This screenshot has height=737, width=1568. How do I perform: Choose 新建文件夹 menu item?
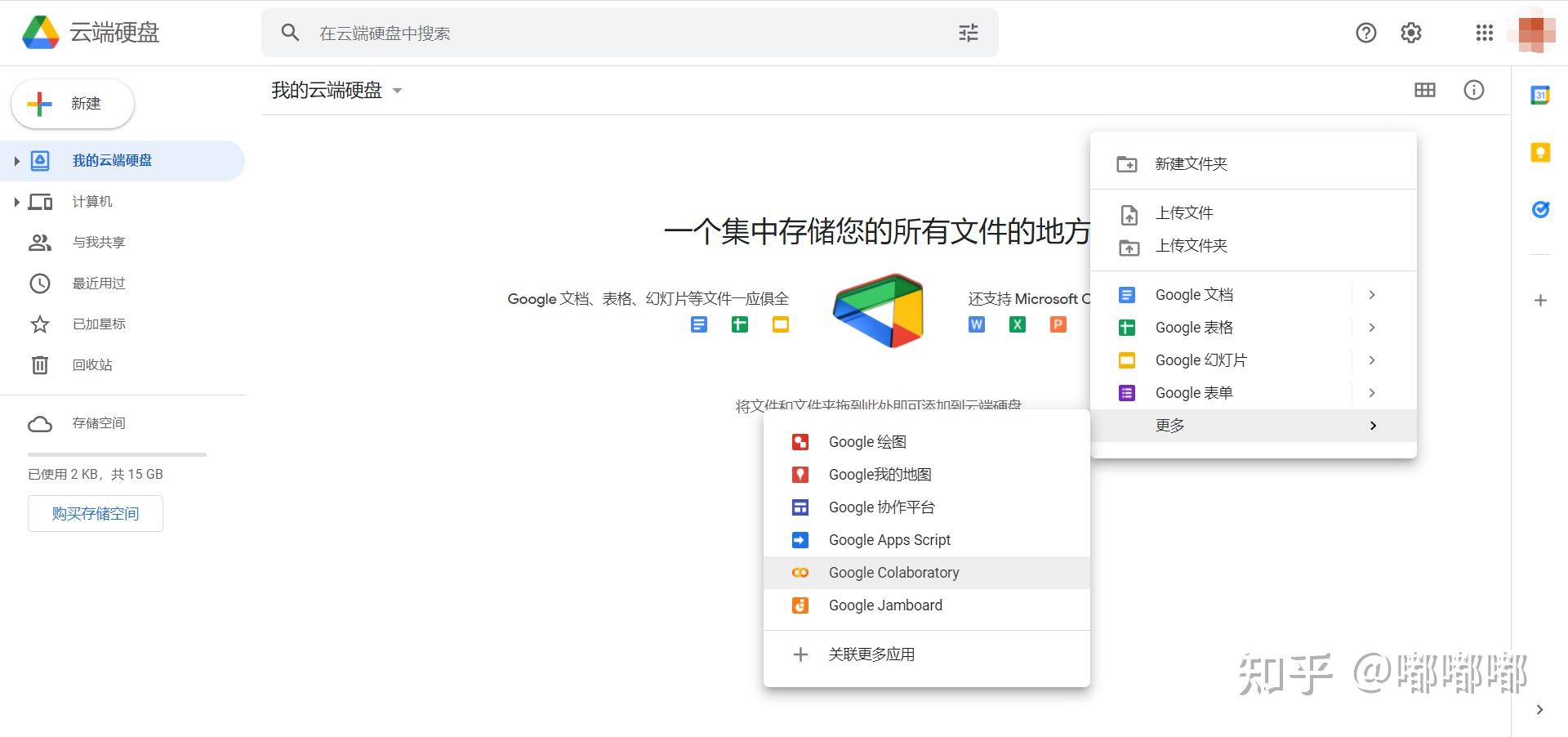(x=1254, y=164)
